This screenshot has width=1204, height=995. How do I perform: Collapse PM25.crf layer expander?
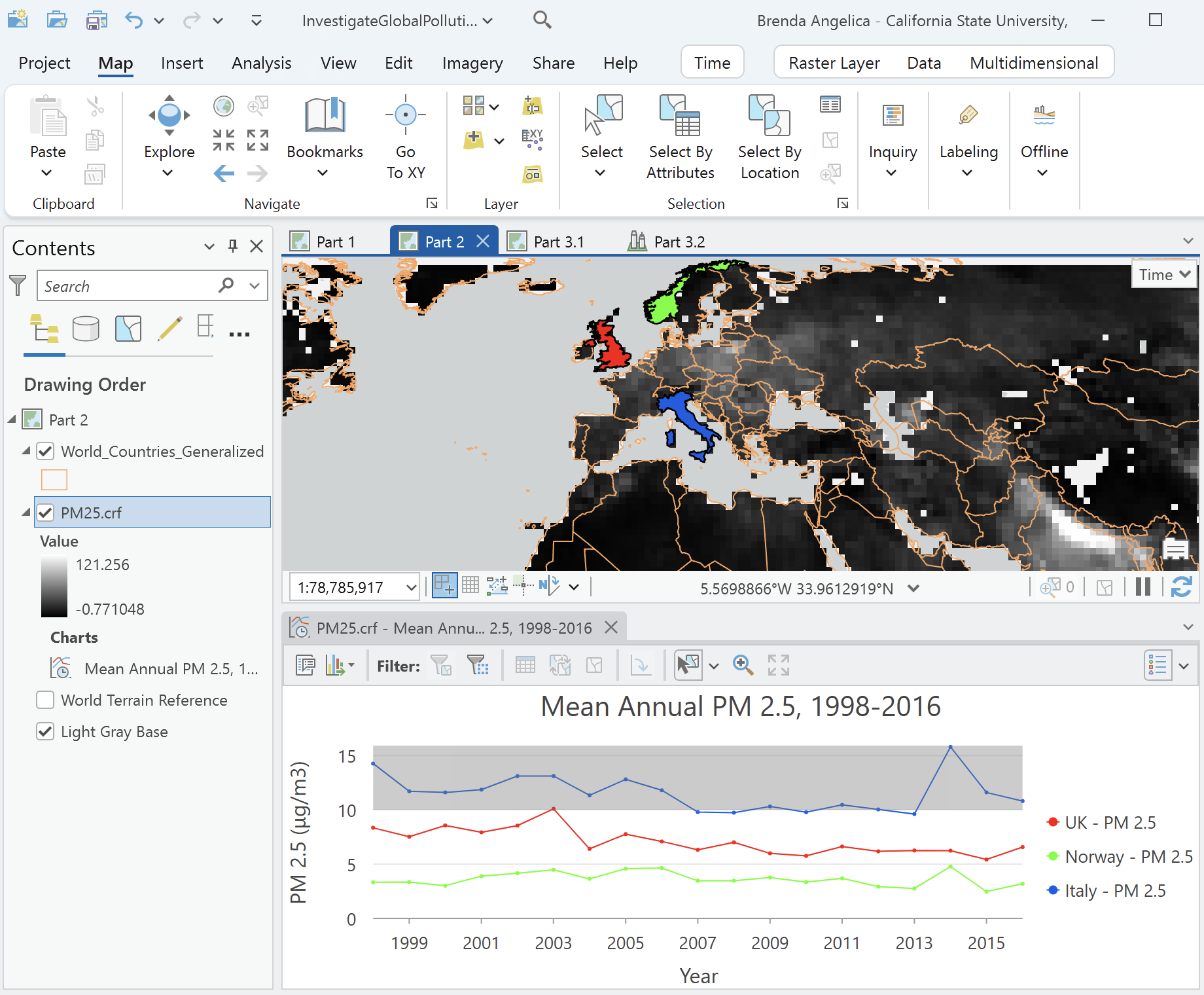pos(26,513)
